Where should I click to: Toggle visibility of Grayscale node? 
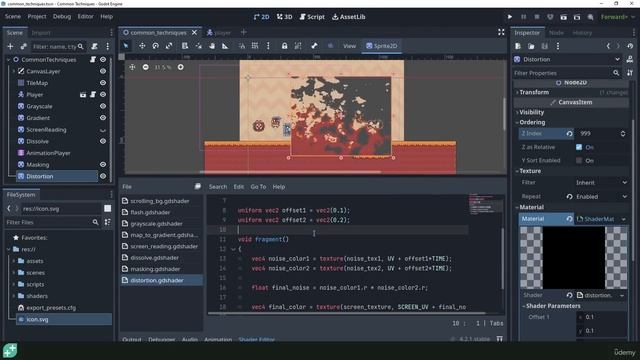pyautogui.click(x=103, y=106)
